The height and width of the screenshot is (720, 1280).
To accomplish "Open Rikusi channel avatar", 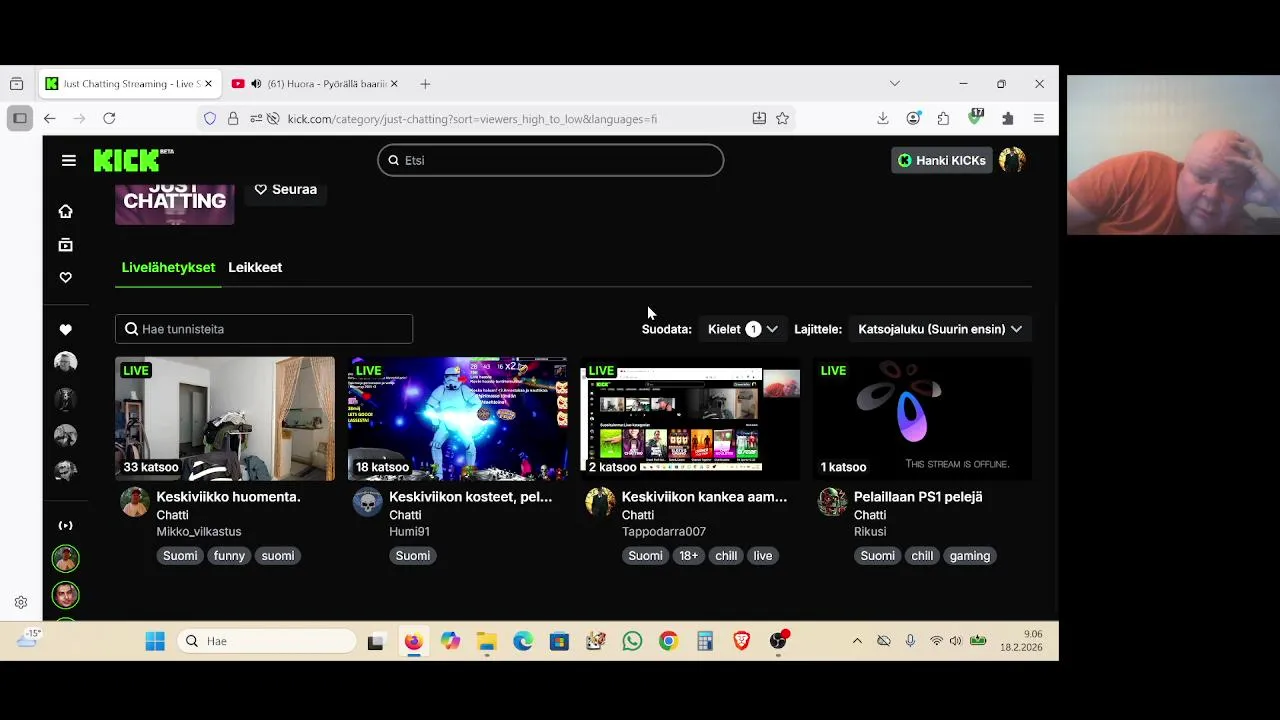I will pos(832,502).
